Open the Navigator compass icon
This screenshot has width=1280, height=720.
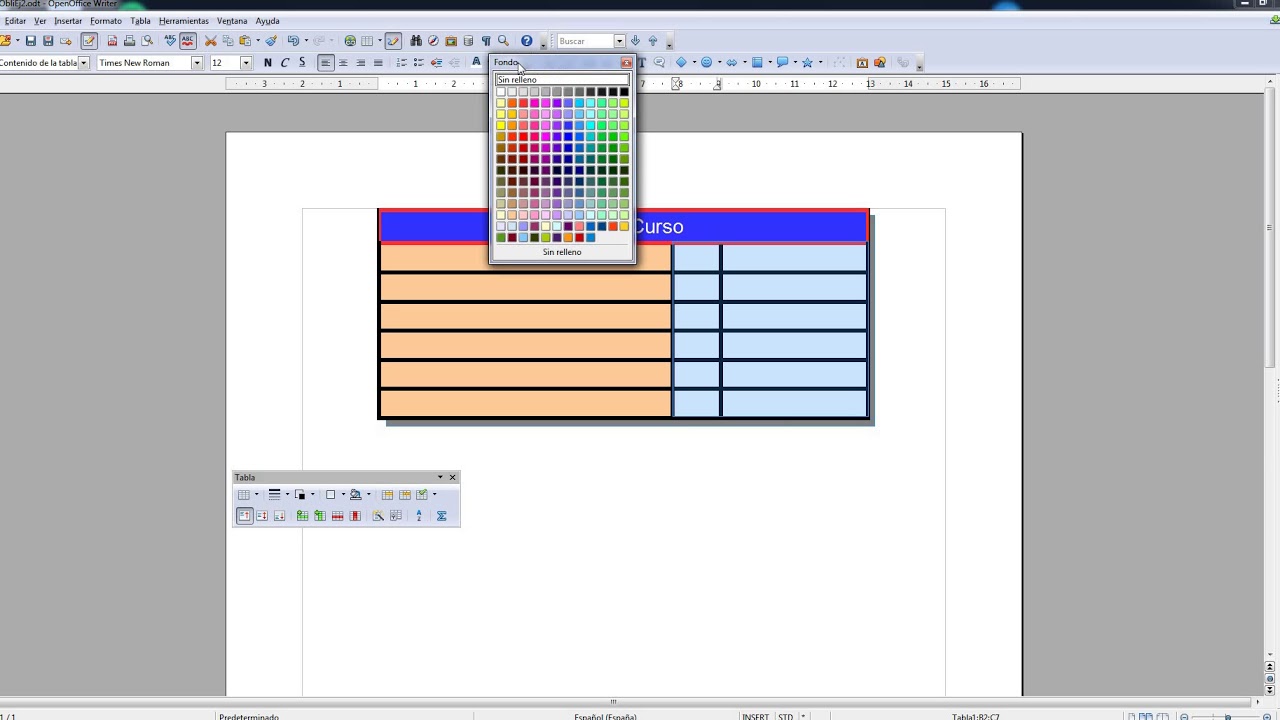coord(433,41)
